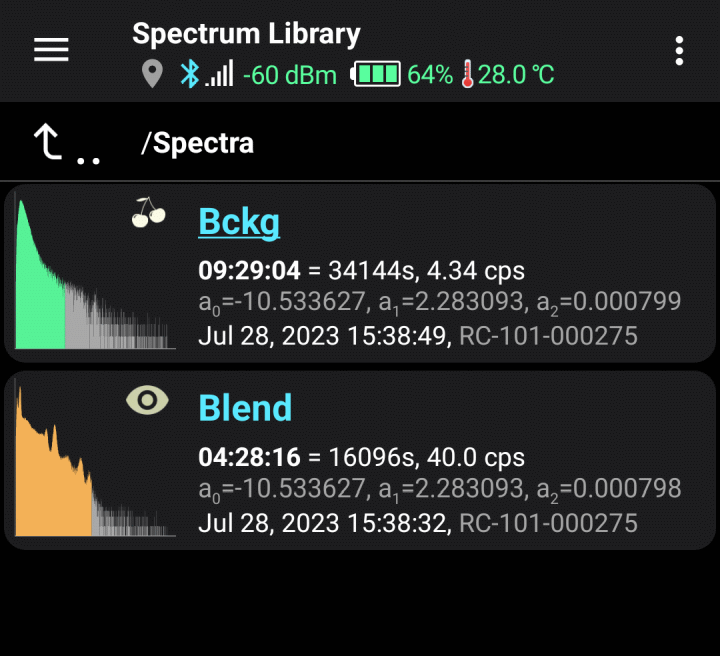This screenshot has height=656, width=720.
Task: Click the /Spectra folder path
Action: pos(197,143)
